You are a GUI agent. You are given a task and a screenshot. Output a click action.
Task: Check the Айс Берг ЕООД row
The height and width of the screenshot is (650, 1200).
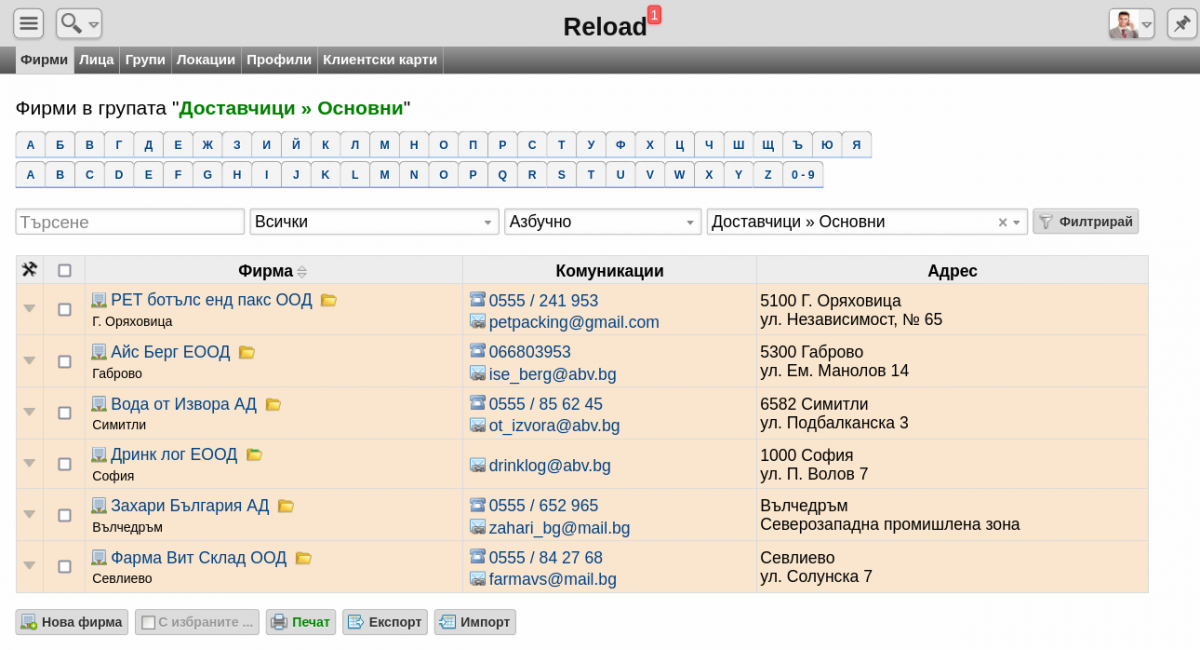tap(65, 361)
